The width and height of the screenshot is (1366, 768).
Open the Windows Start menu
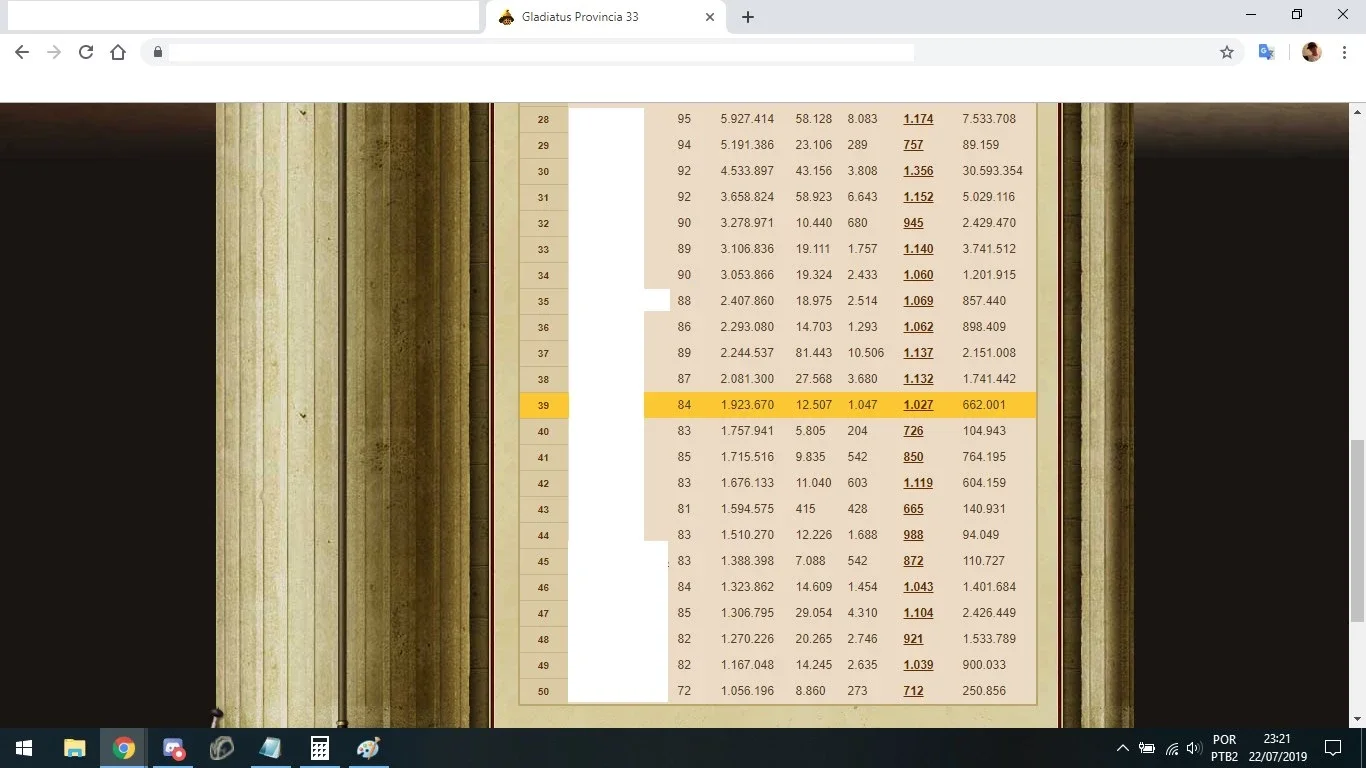pyautogui.click(x=24, y=748)
